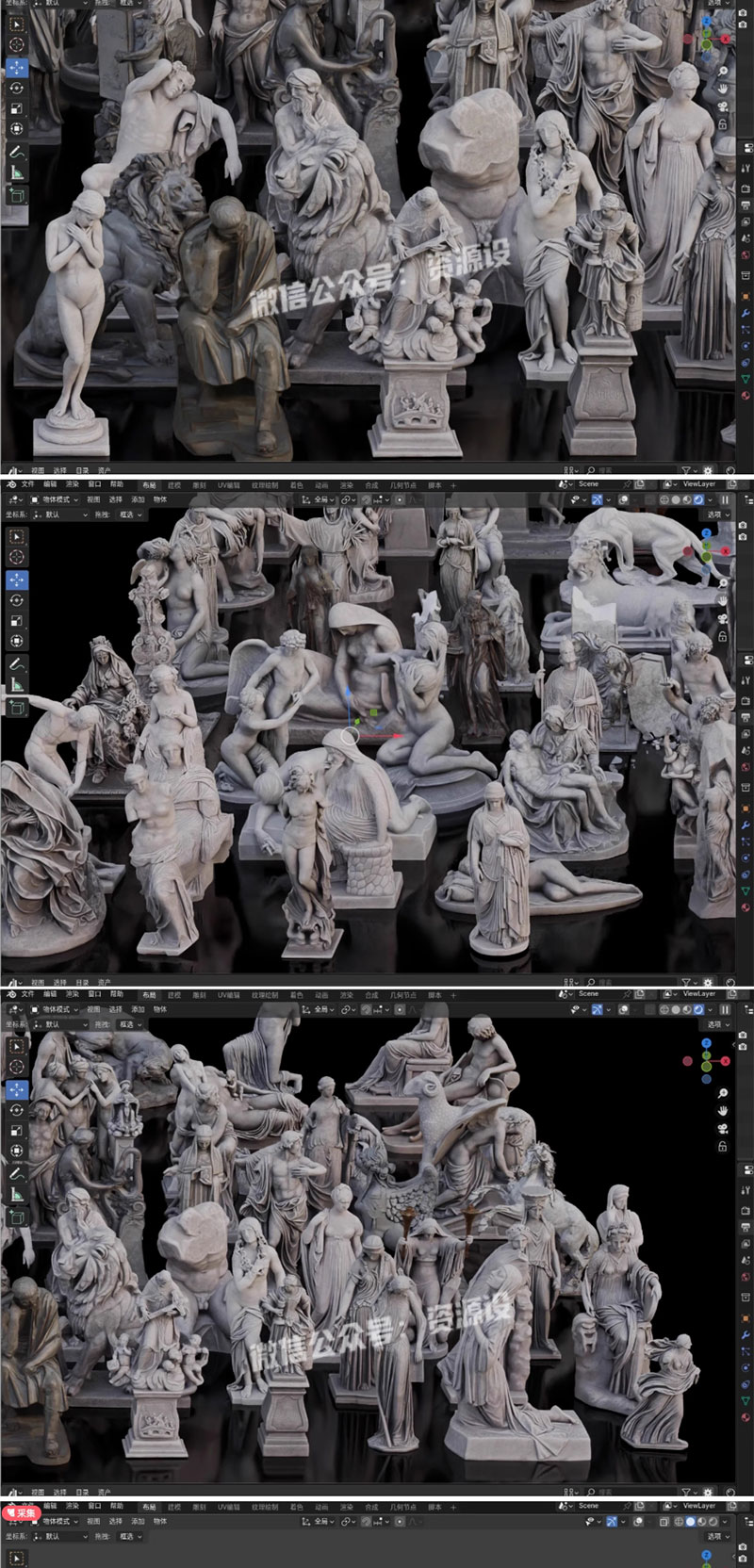754x1568 pixels.
Task: Toggle X-ray display in third window header
Action: point(650,1010)
